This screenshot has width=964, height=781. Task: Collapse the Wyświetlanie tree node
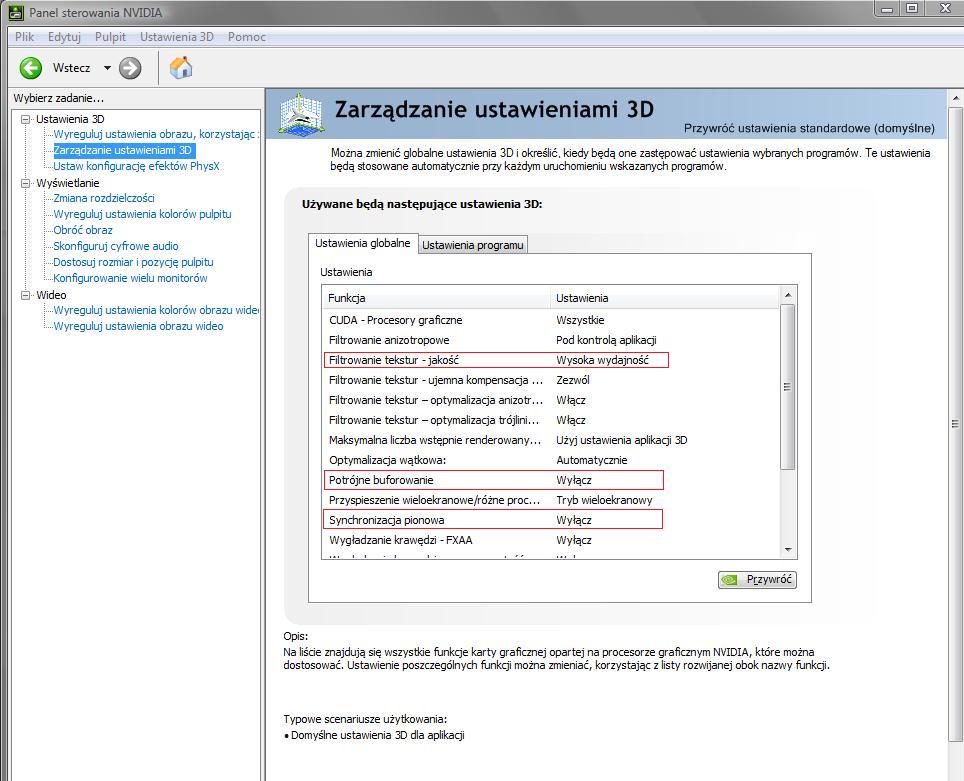[x=25, y=183]
